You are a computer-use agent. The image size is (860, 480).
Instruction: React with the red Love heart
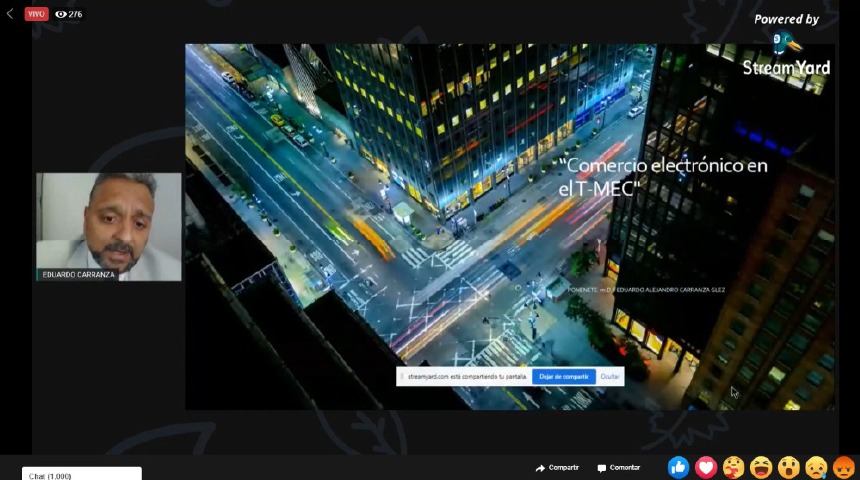(706, 467)
